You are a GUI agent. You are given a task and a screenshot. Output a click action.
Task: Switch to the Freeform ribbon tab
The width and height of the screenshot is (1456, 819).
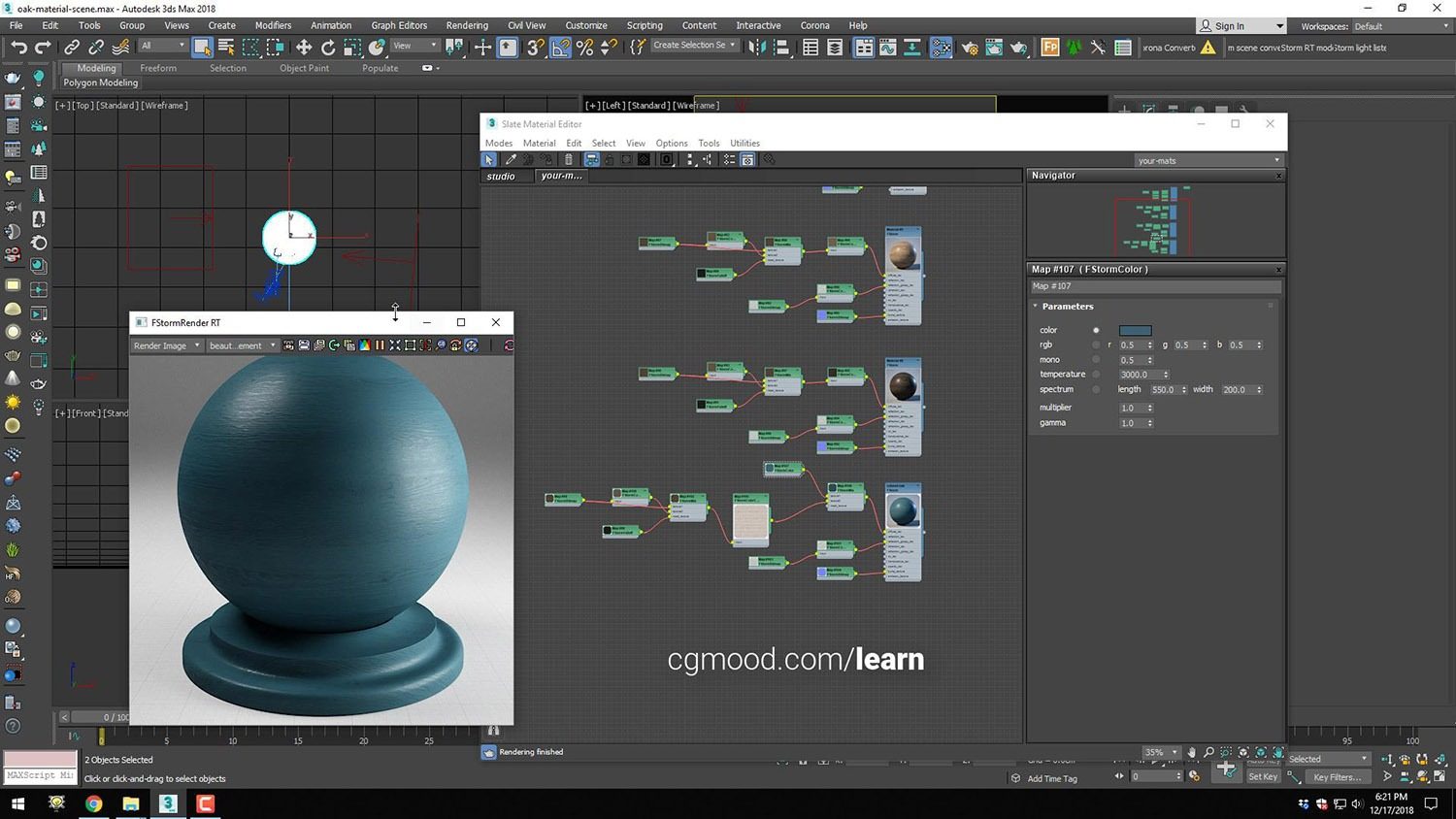158,68
